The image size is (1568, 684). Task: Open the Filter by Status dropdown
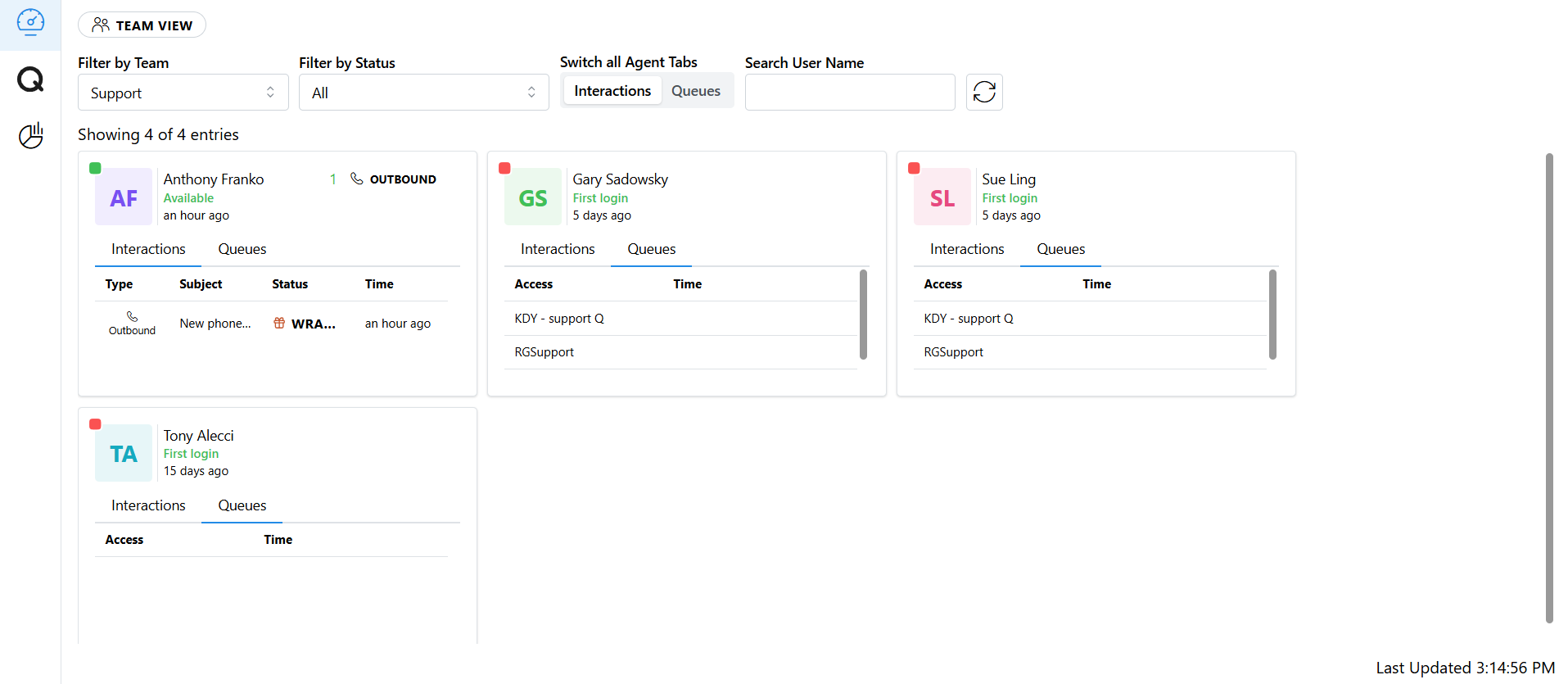(424, 93)
